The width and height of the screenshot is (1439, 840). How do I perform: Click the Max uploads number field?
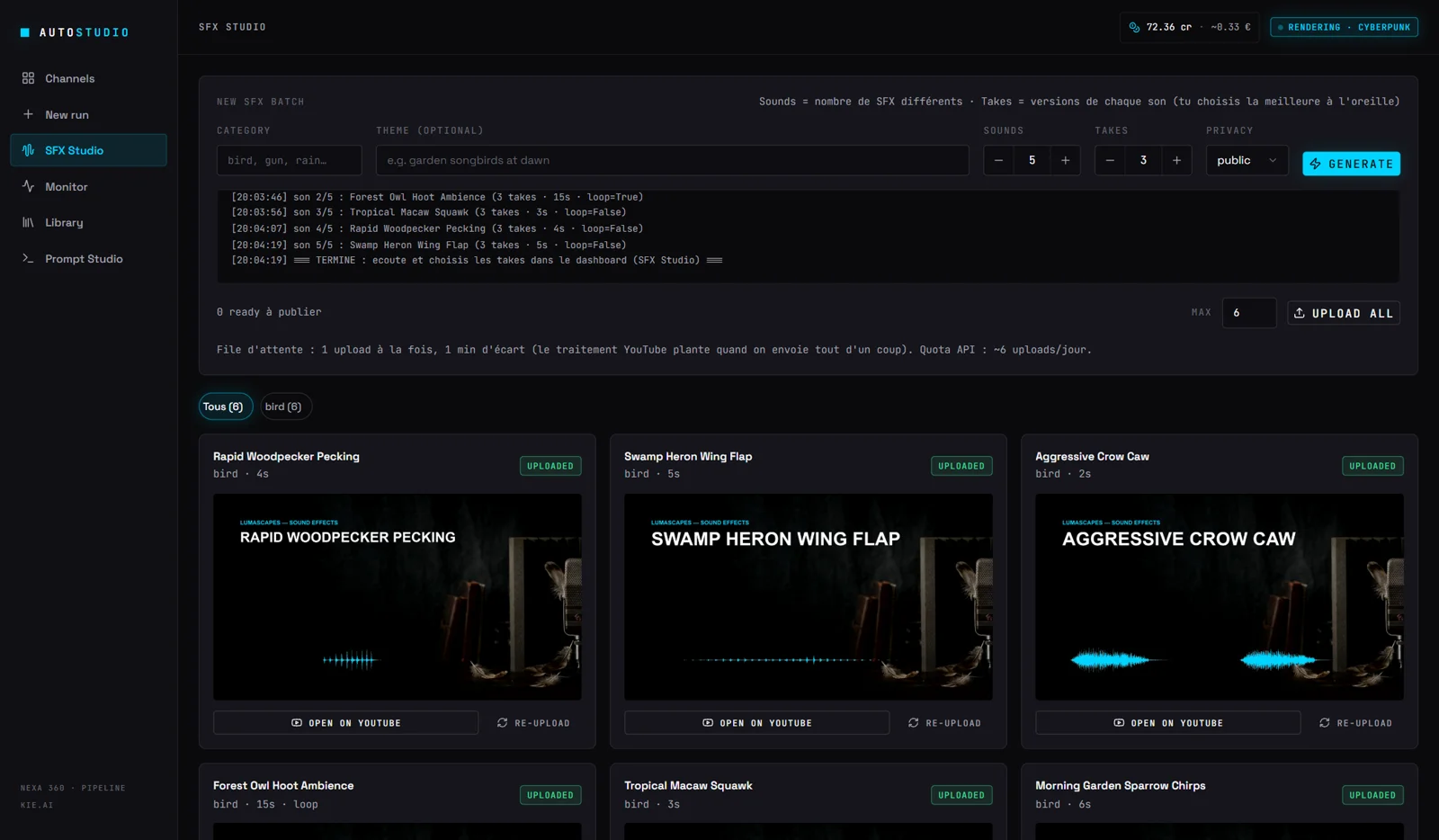click(1248, 313)
